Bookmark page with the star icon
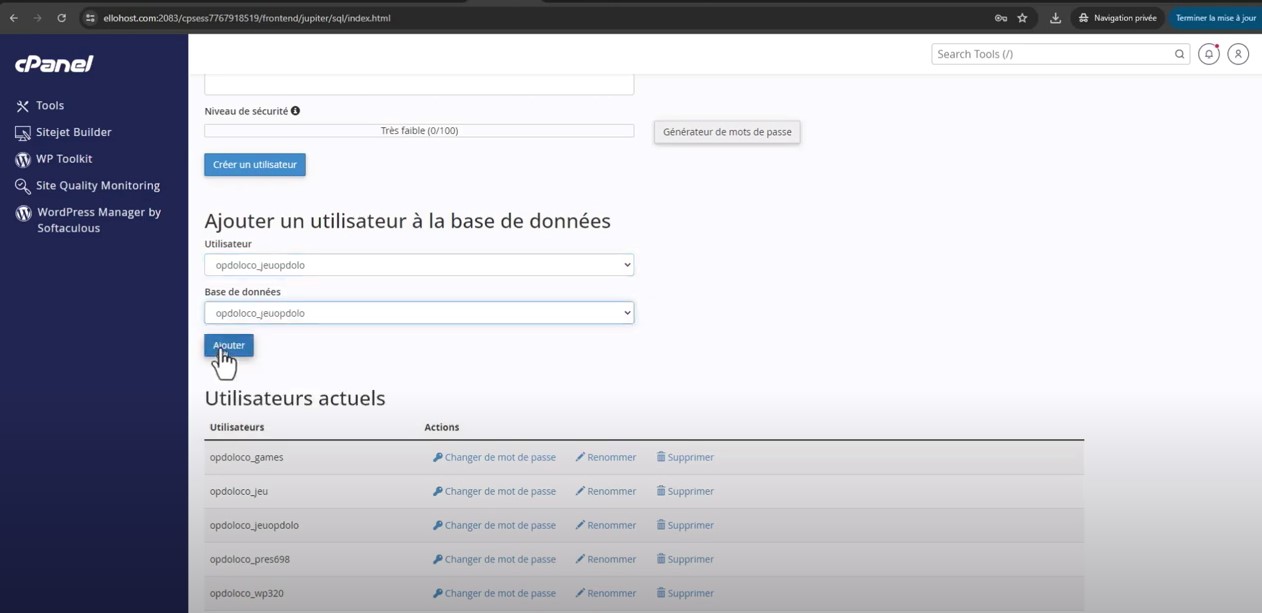1262x613 pixels. click(1022, 18)
